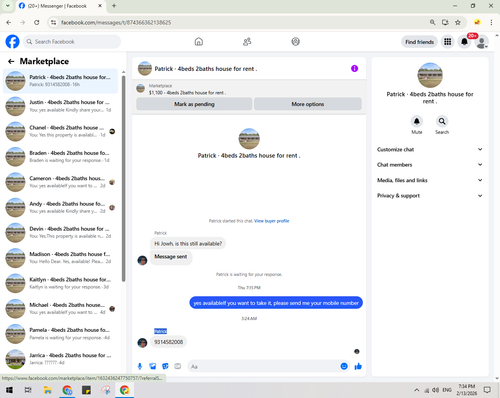Open View buyer profile link
500x398 pixels.
[x=272, y=221]
